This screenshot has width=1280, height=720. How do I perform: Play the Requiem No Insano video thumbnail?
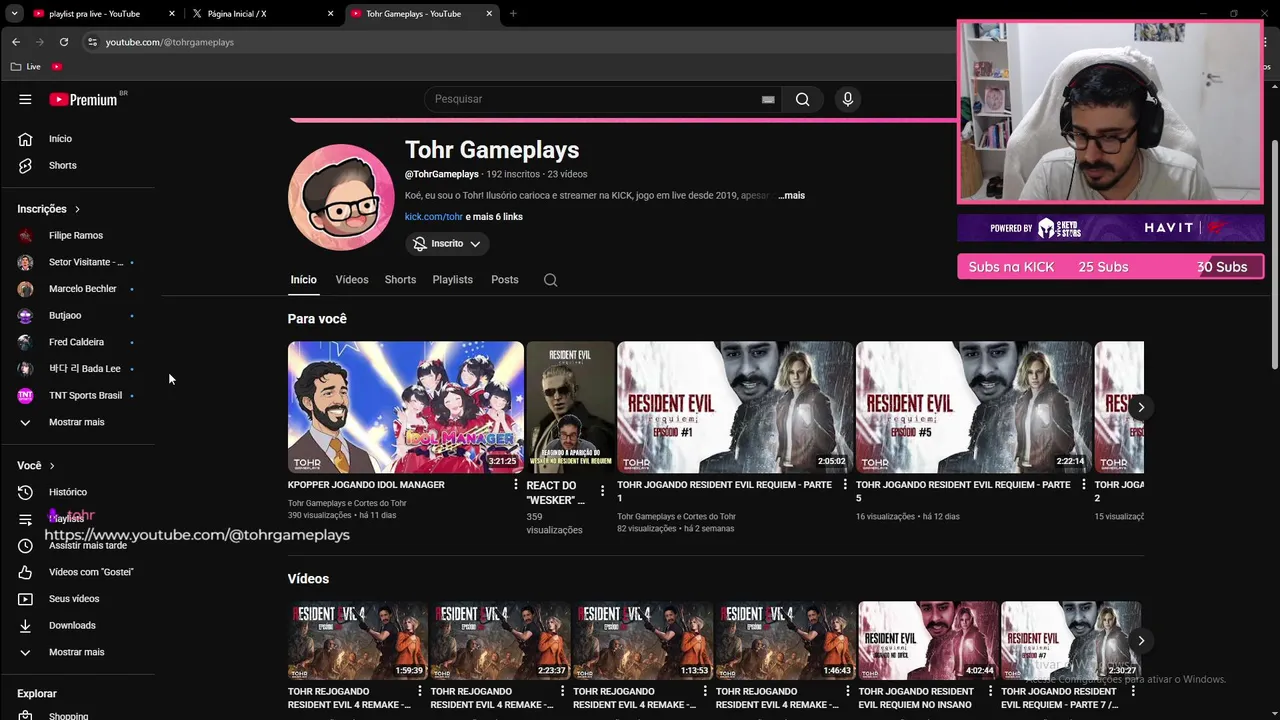click(928, 641)
